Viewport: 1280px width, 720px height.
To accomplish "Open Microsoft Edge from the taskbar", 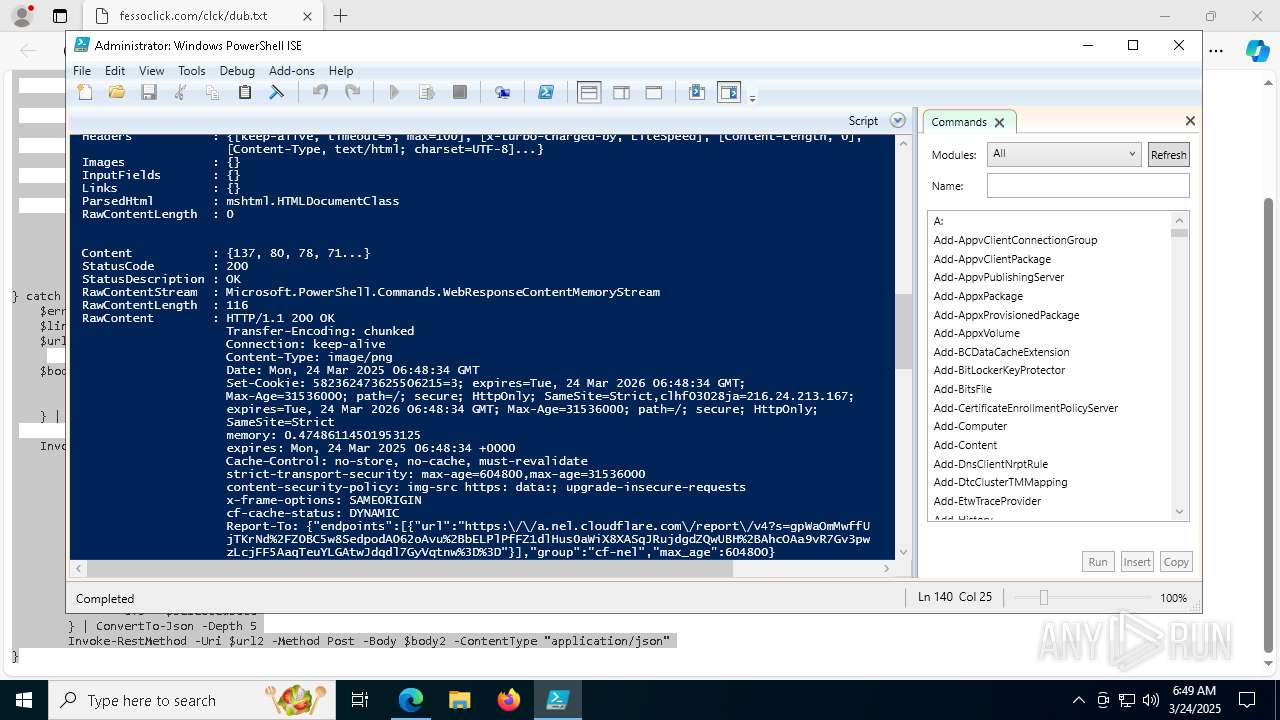I will click(410, 700).
